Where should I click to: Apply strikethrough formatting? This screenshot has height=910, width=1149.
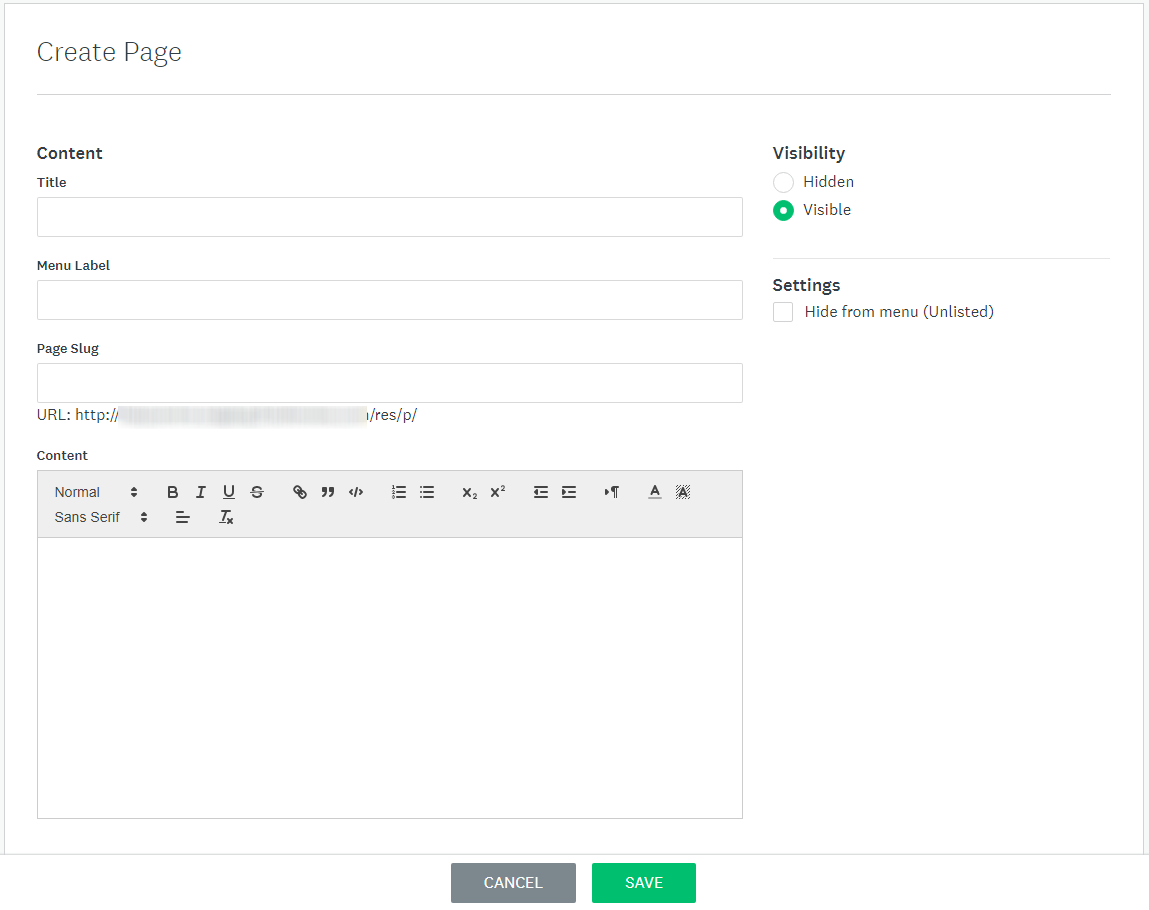click(x=256, y=492)
